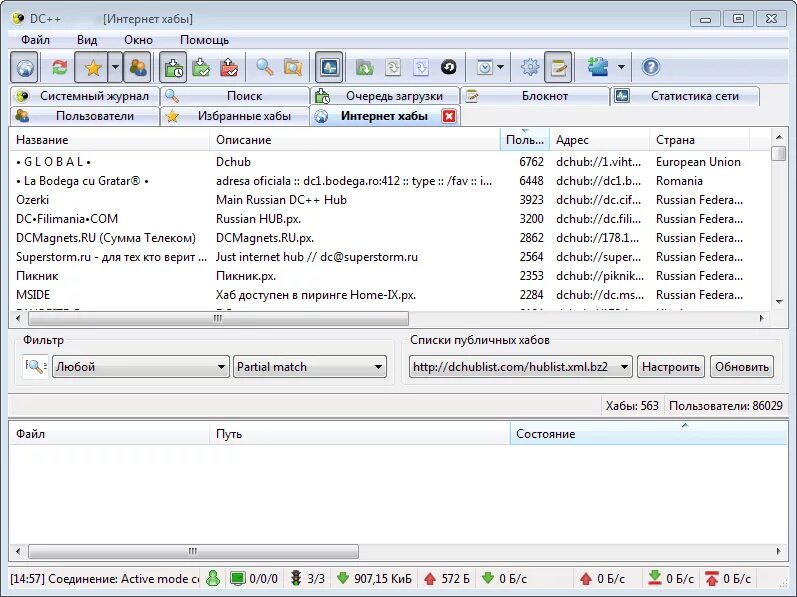Click hub list vertical scrollbar down arrow

[x=779, y=302]
